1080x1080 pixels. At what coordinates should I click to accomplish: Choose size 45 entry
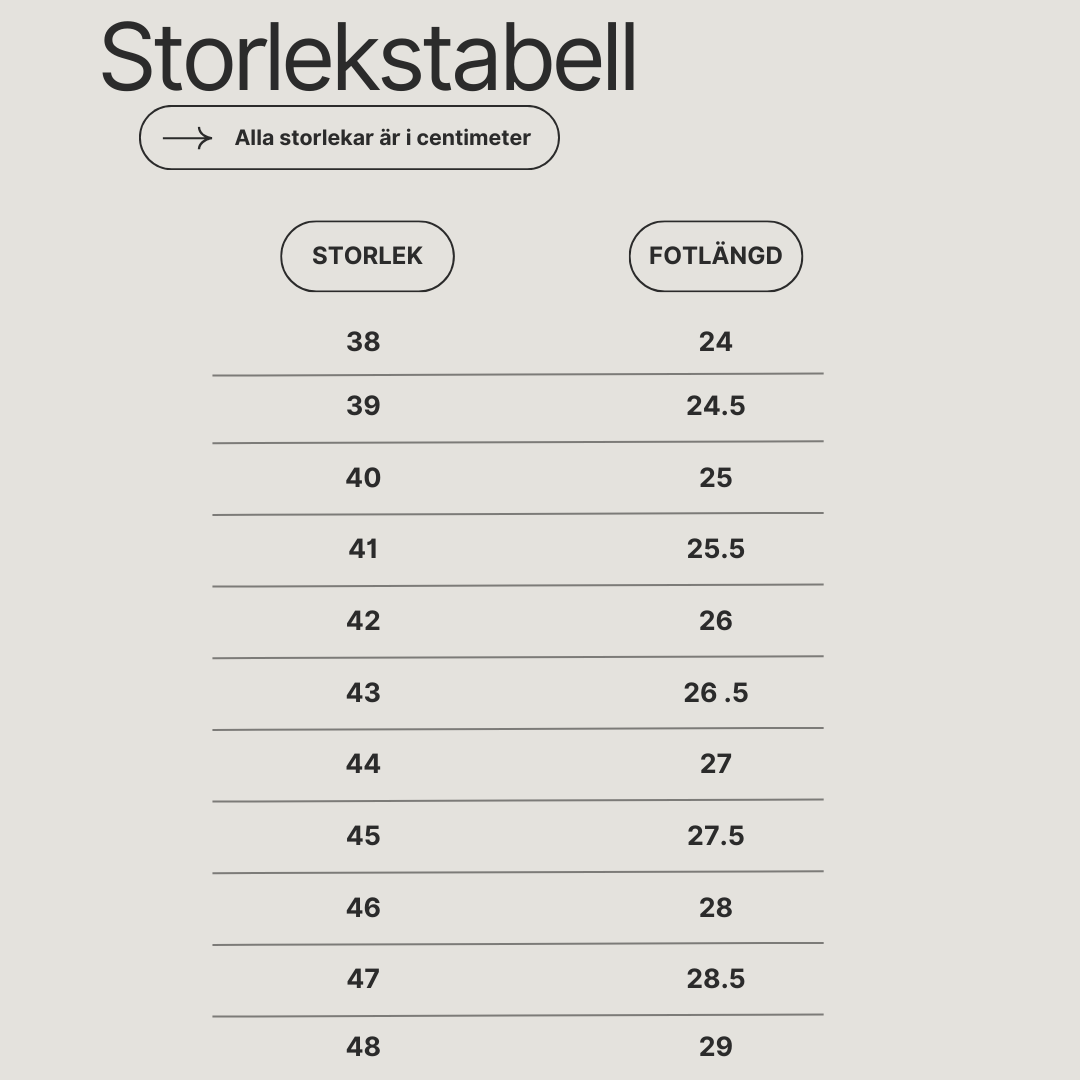(x=363, y=835)
